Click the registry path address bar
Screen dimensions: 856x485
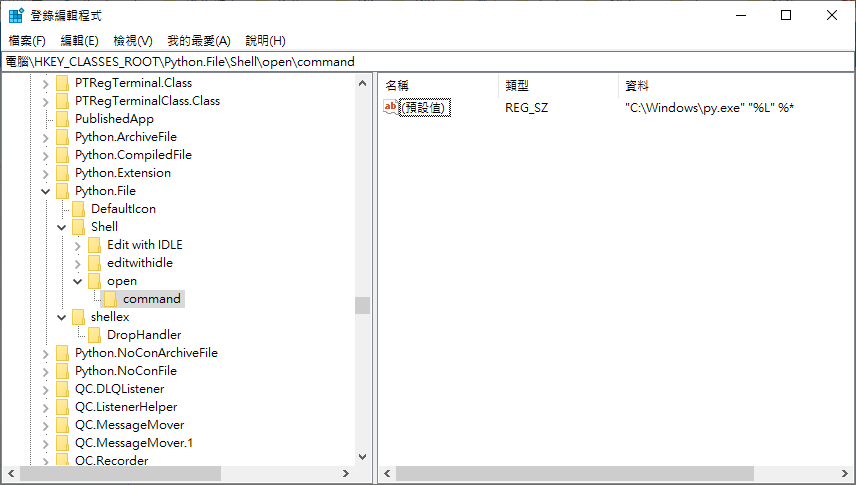point(428,62)
